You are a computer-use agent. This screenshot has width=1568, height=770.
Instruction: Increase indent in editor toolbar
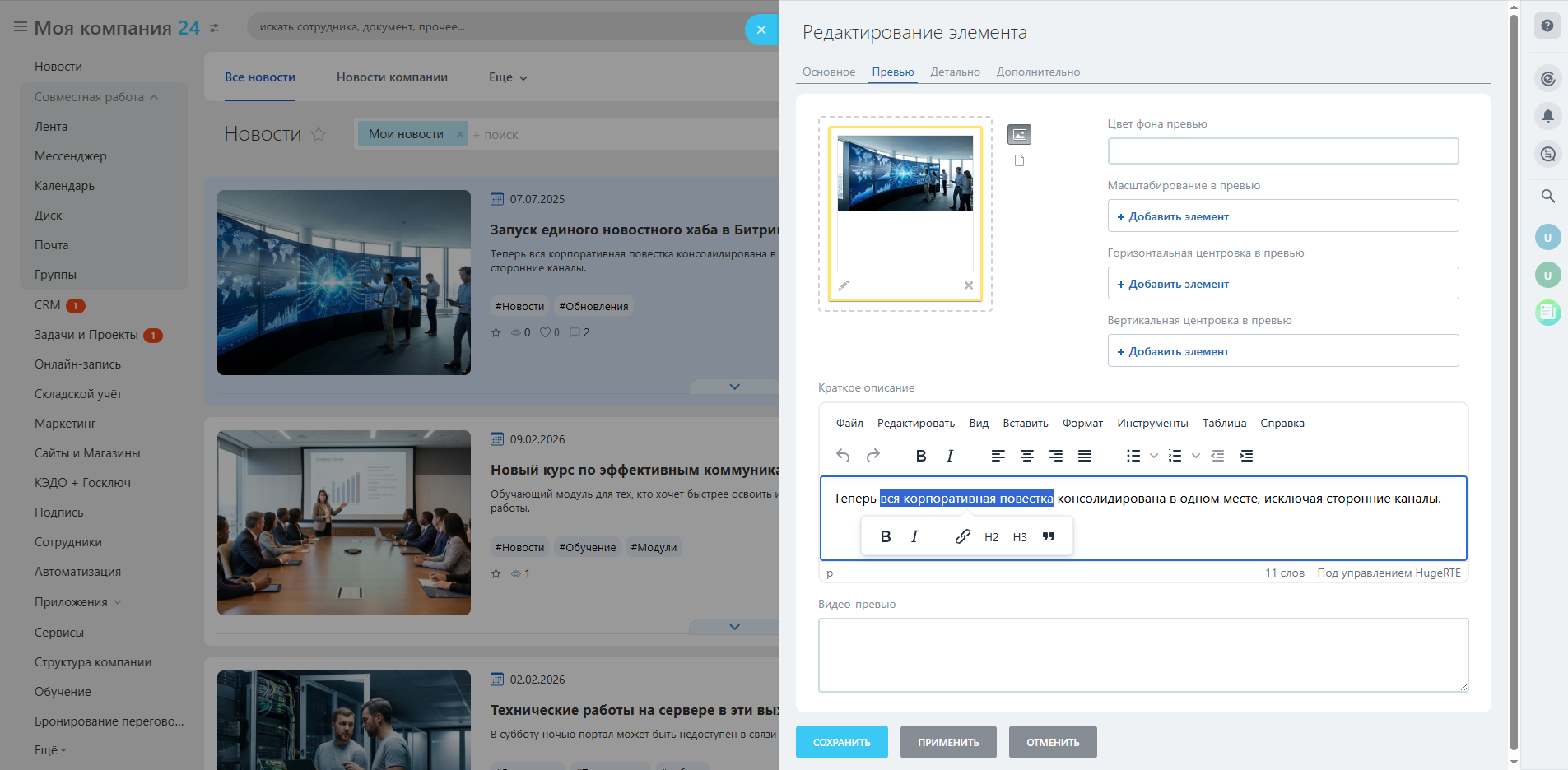coord(1246,456)
